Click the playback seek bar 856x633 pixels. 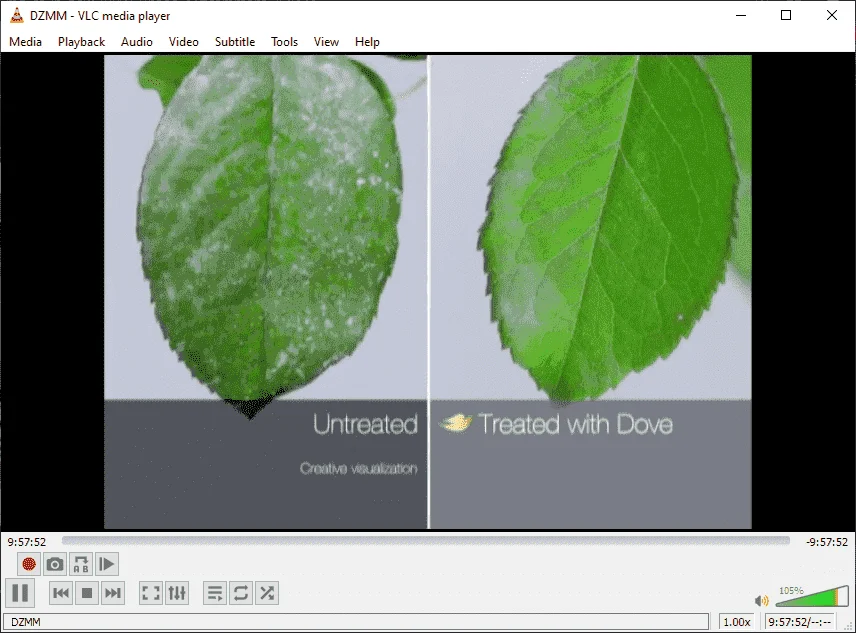tap(426, 541)
